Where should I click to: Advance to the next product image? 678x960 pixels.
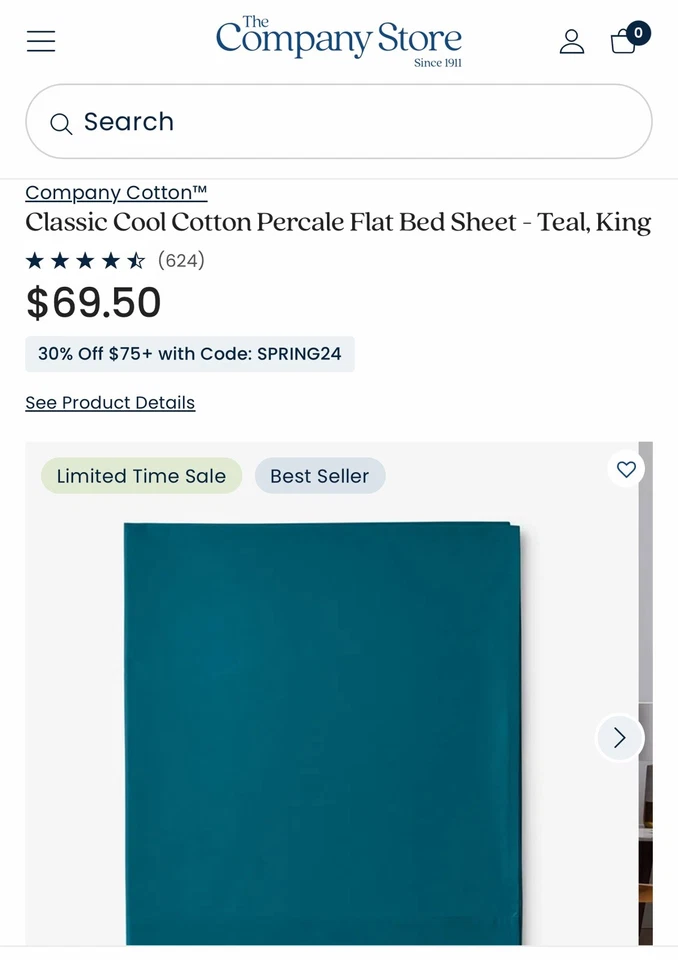point(619,738)
